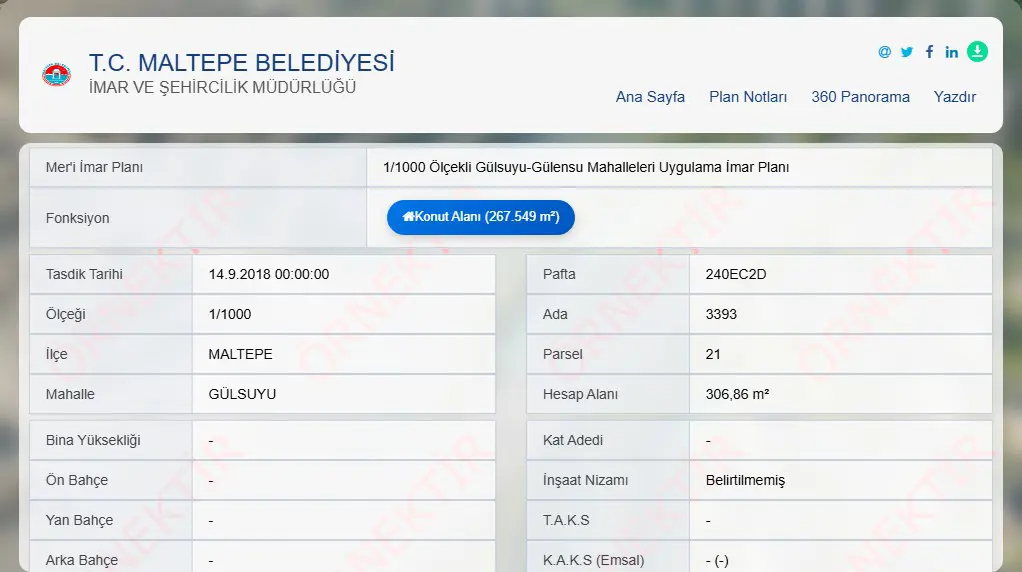
Task: Click the email @ share icon
Action: pyautogui.click(x=884, y=52)
